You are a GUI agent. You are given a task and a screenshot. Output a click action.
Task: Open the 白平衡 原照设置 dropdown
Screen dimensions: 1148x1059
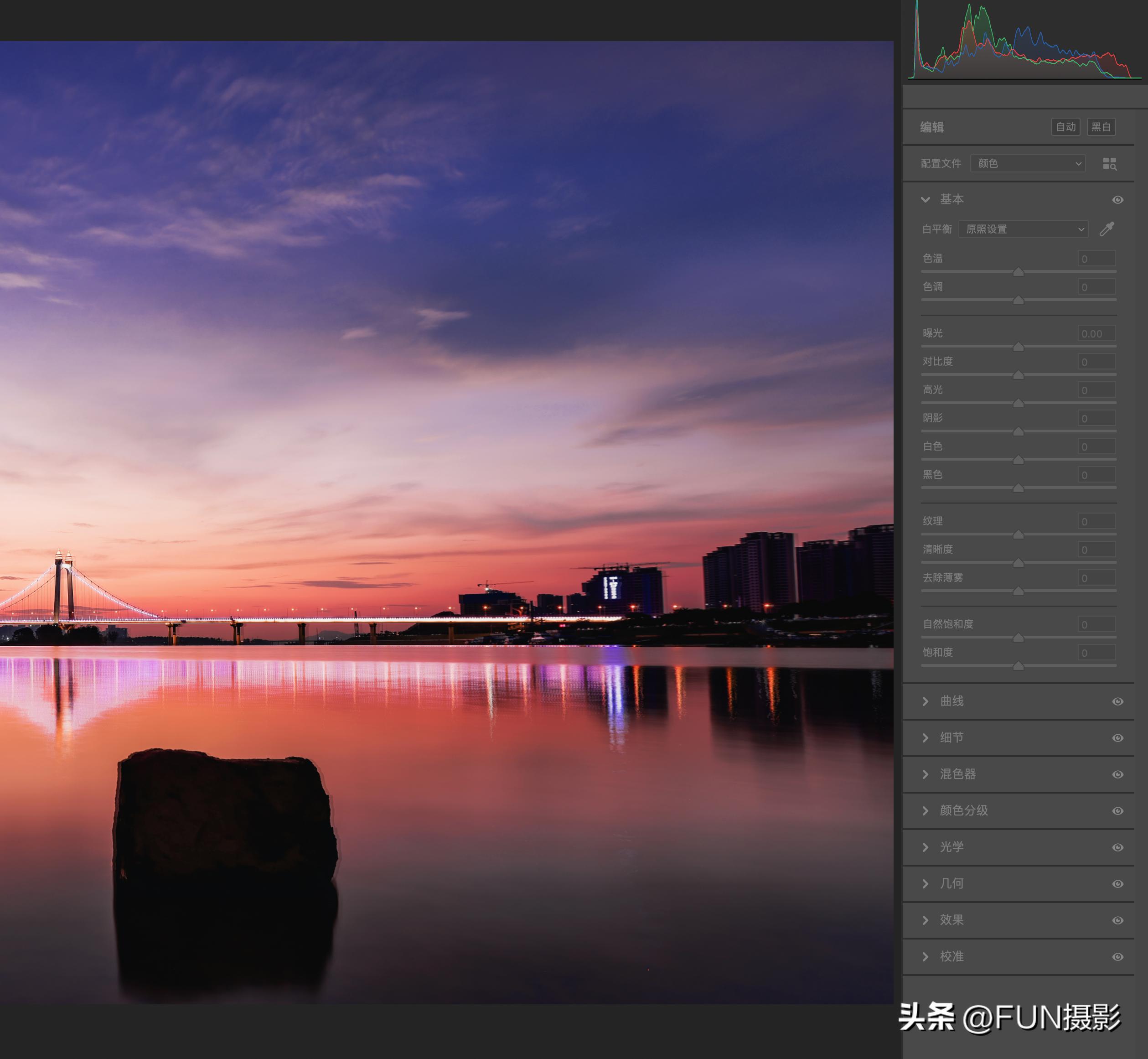pos(1023,229)
